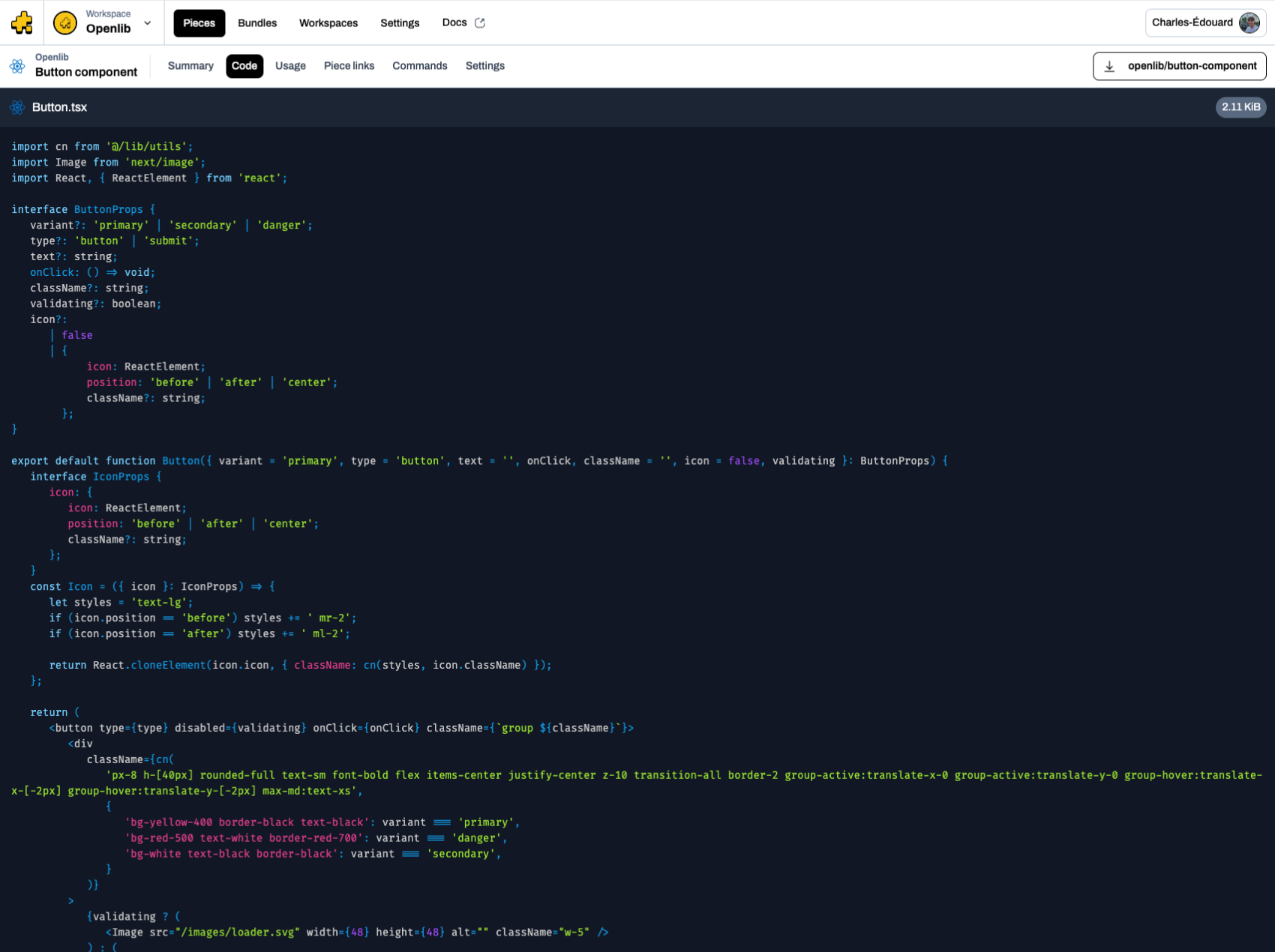This screenshot has height=952, width=1275.
Task: Open the Commands tab
Action: point(420,66)
